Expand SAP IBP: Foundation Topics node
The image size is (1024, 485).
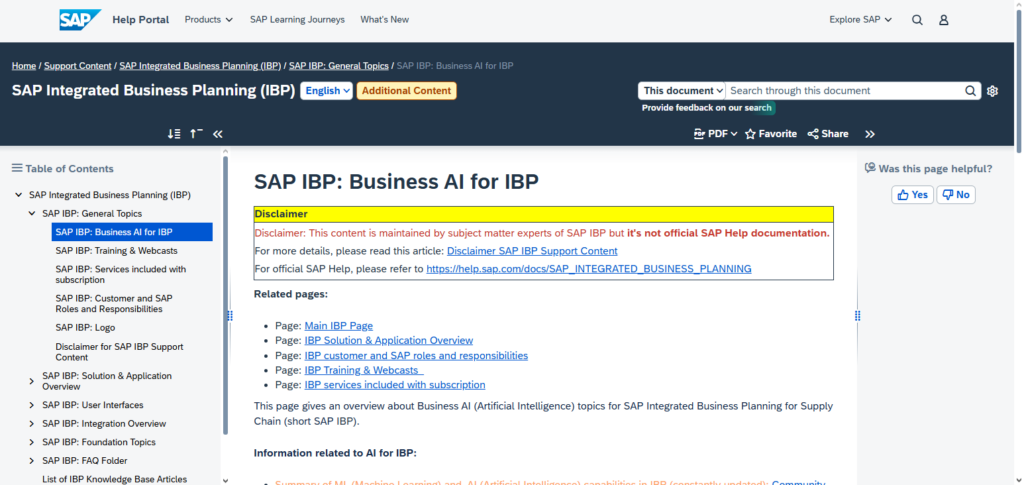coord(31,442)
